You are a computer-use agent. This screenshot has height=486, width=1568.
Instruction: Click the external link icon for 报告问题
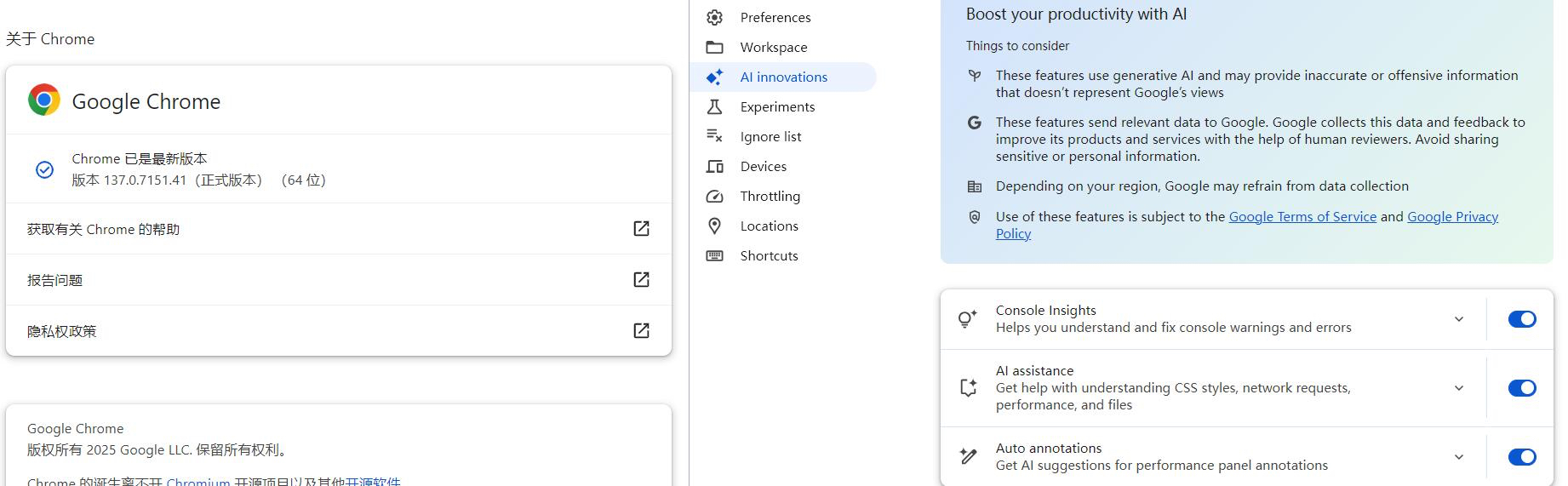click(641, 279)
